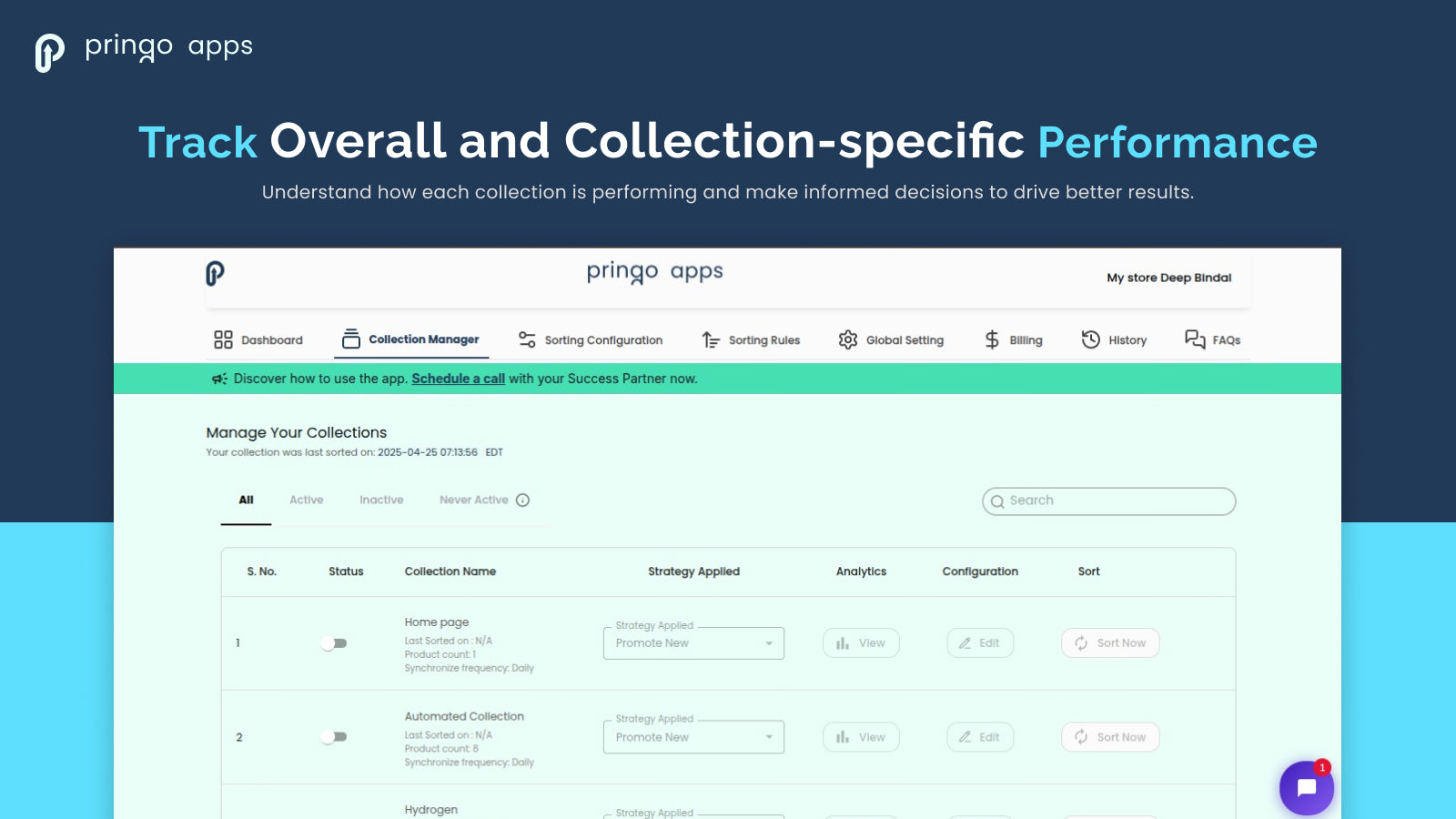Edit configuration of Automated Collection
Viewport: 1456px width, 819px height.
980,737
